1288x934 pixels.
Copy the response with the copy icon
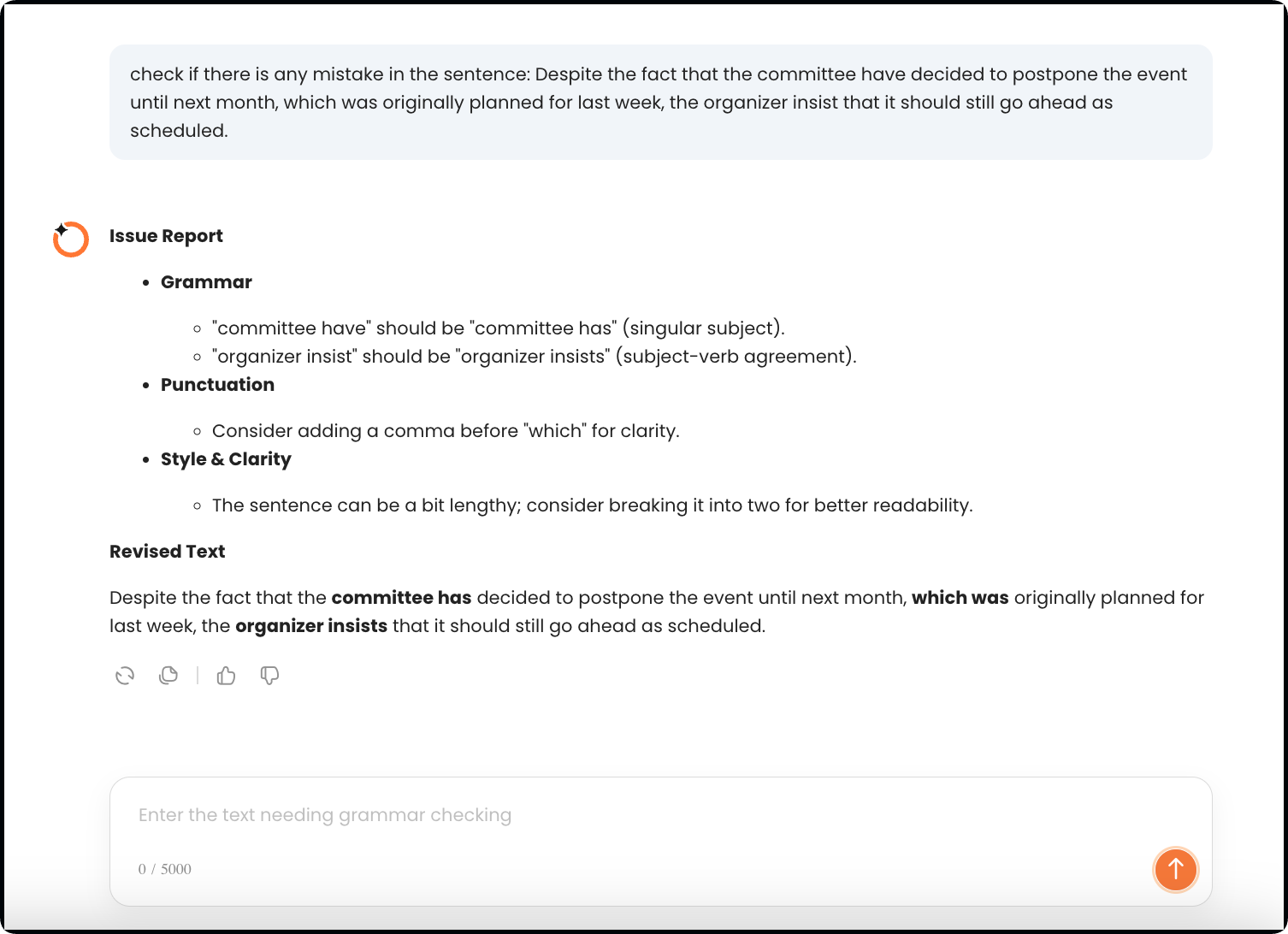(168, 676)
